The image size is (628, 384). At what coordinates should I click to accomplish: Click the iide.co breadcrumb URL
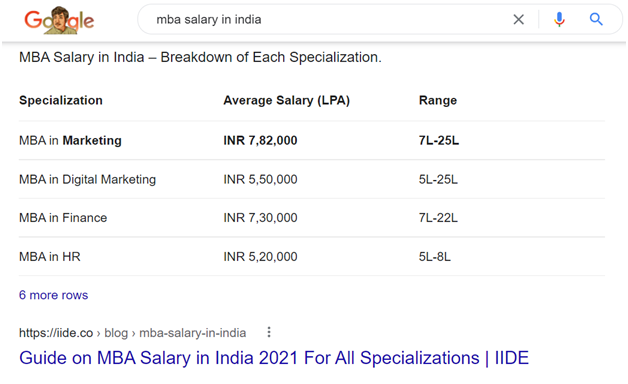click(x=133, y=333)
